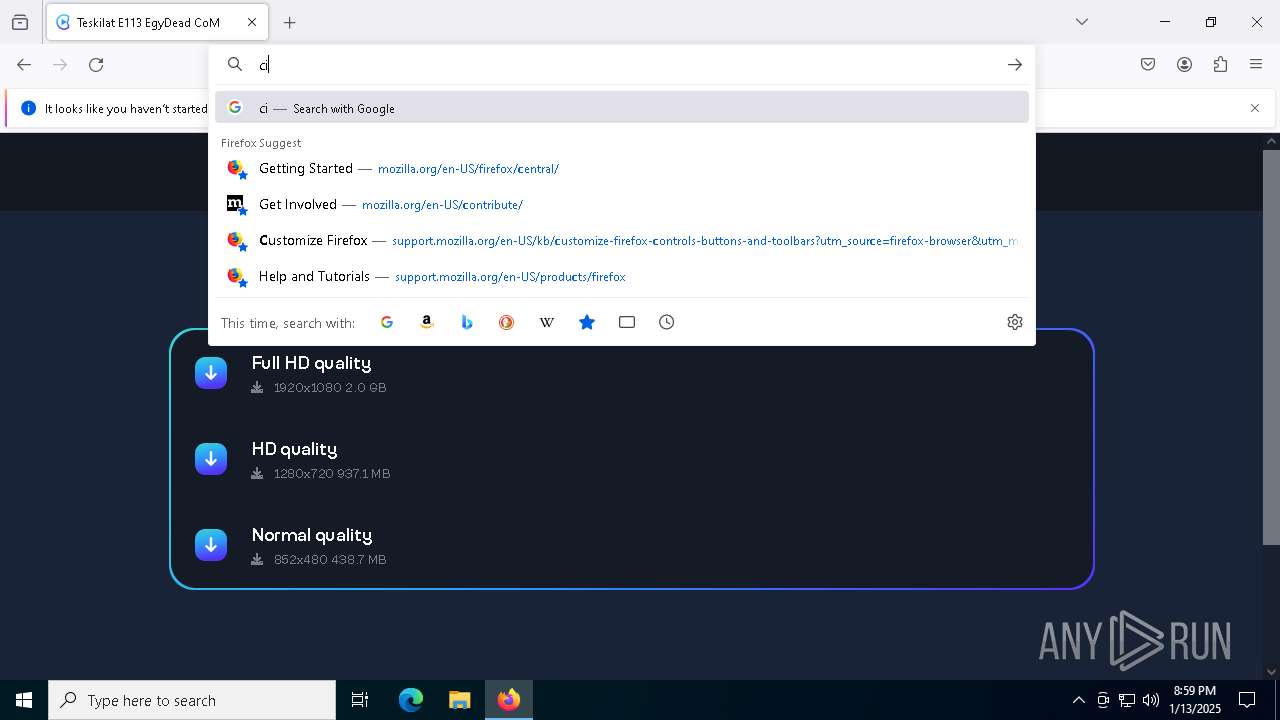Image resolution: width=1280 pixels, height=720 pixels.
Task: Open Task View on taskbar
Action: tap(360, 700)
